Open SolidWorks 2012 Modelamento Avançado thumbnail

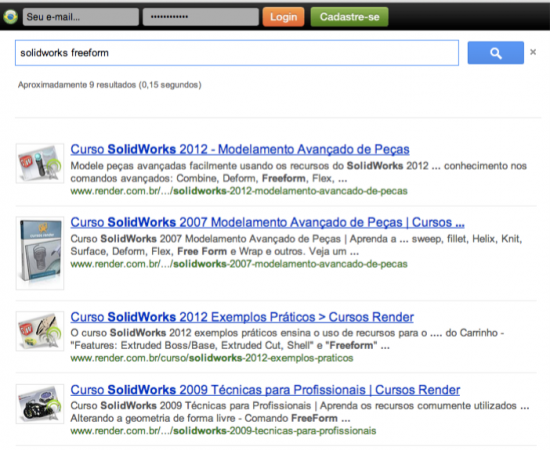[x=40, y=163]
